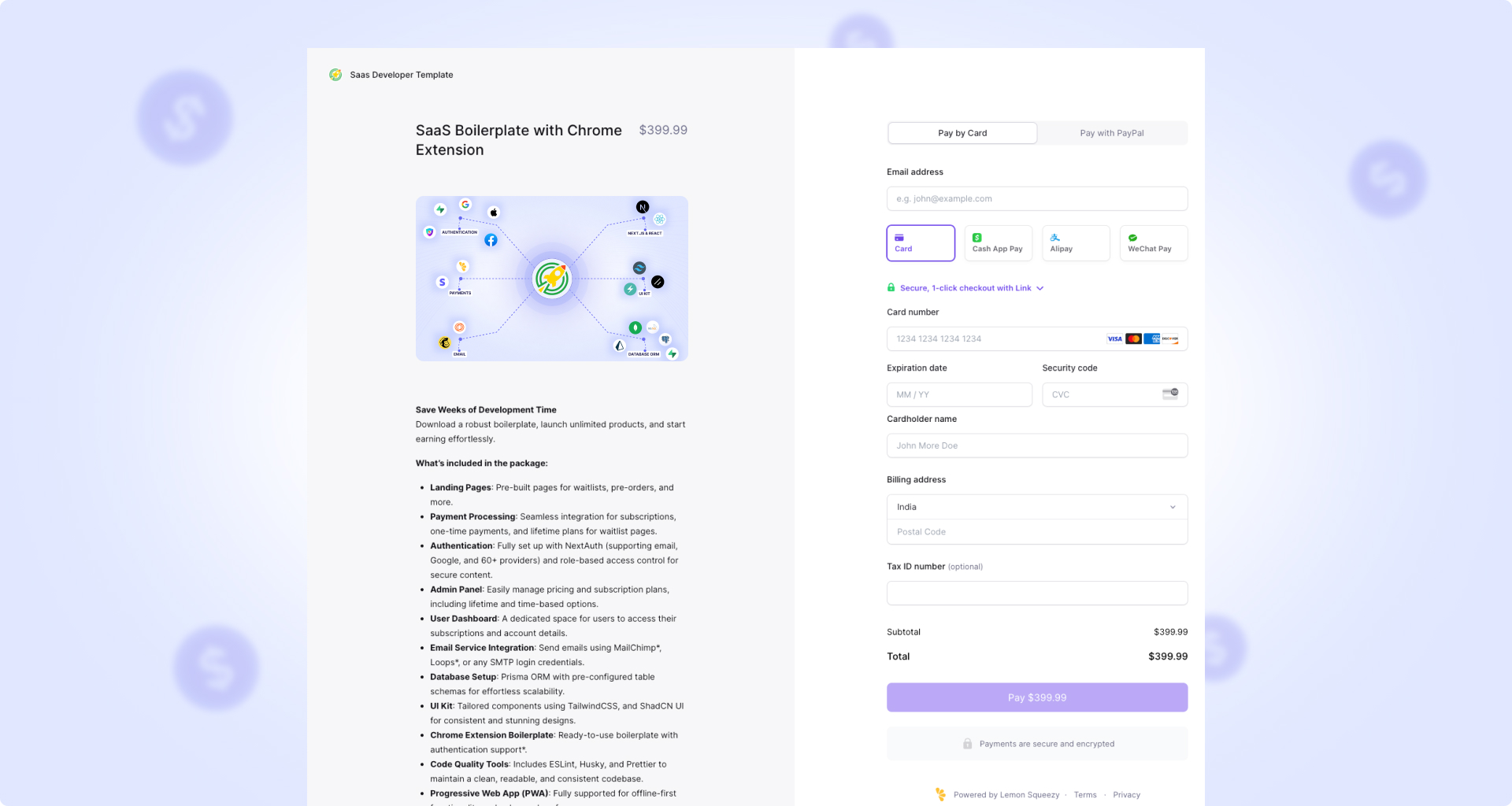Click the Saas Developer Template logo icon

click(x=335, y=75)
